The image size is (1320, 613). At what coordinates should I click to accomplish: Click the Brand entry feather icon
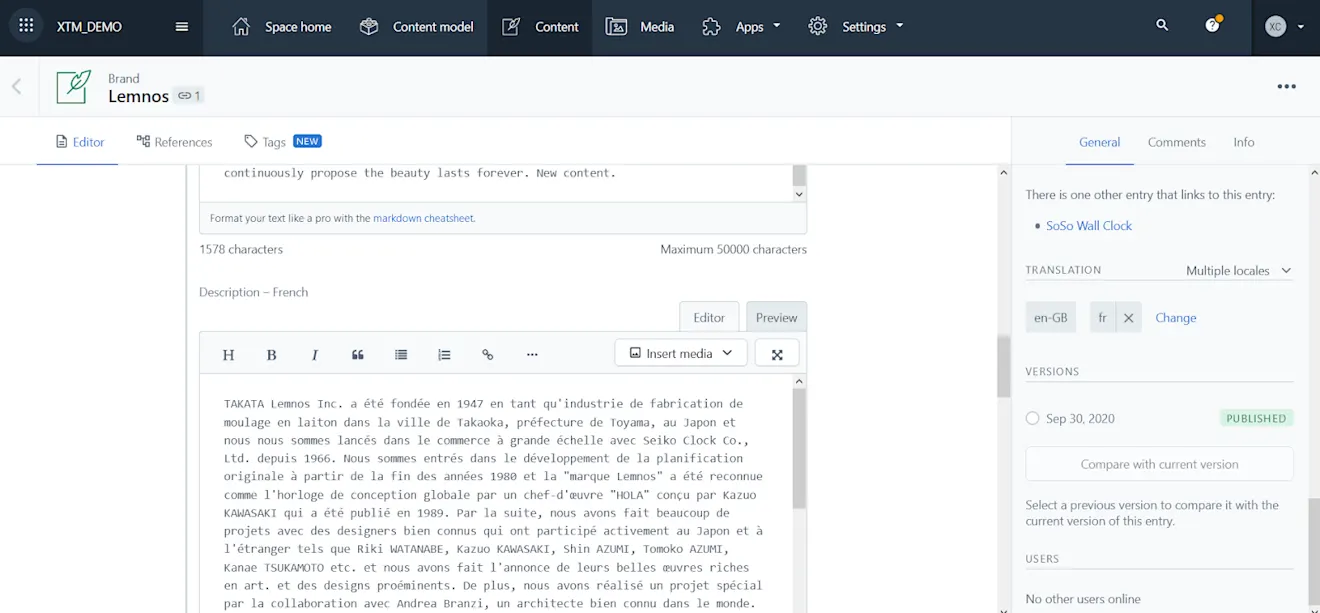pyautogui.click(x=74, y=87)
